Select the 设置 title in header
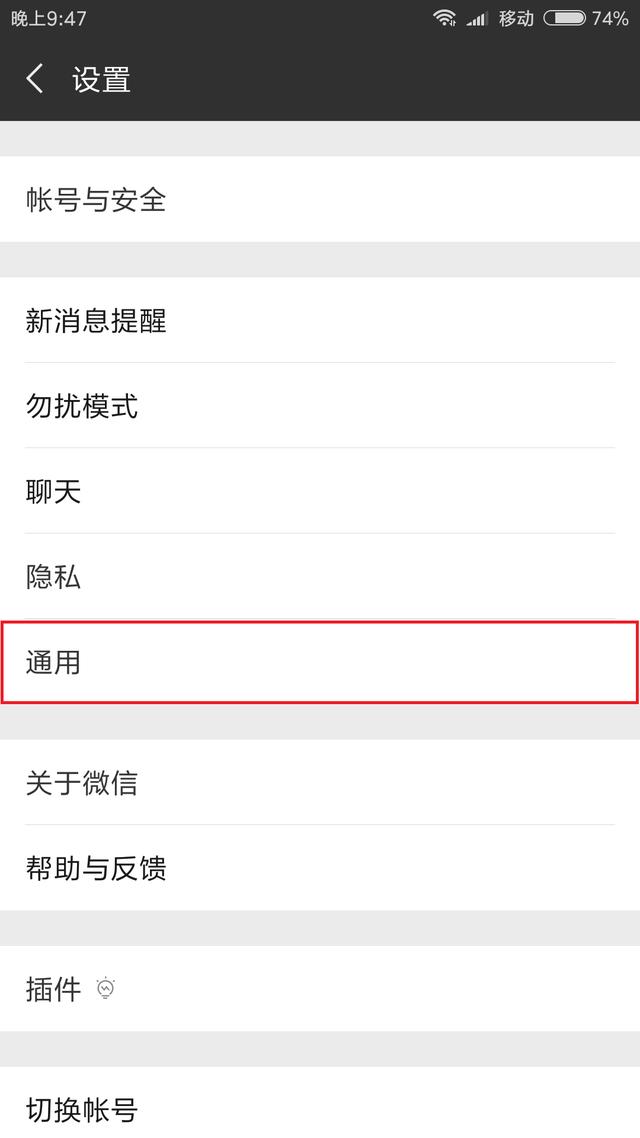Viewport: 640px width, 1138px height. point(101,79)
